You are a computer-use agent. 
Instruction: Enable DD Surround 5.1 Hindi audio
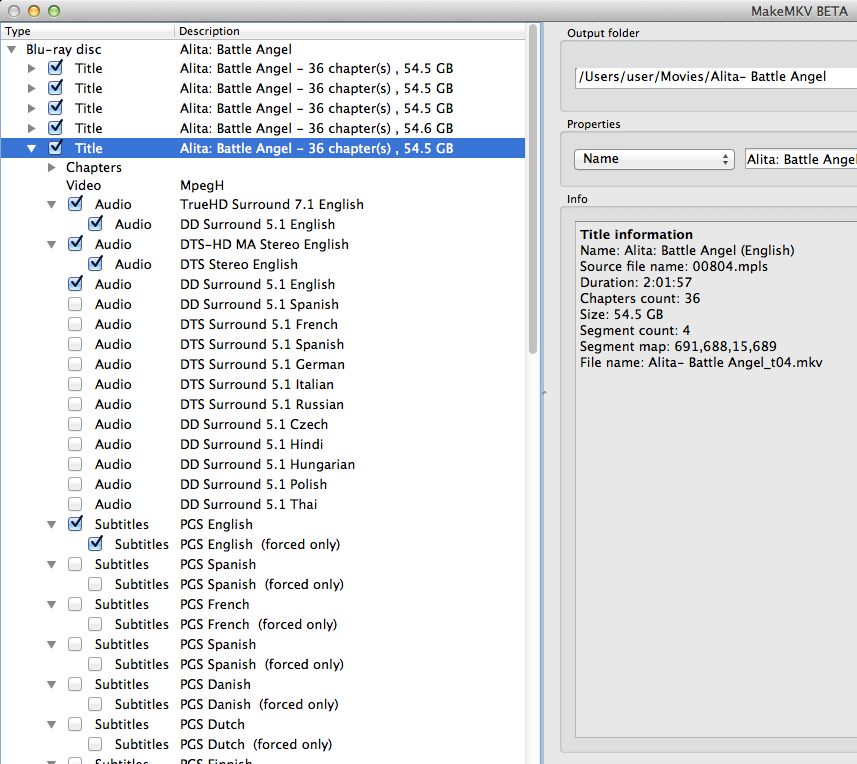pos(75,444)
